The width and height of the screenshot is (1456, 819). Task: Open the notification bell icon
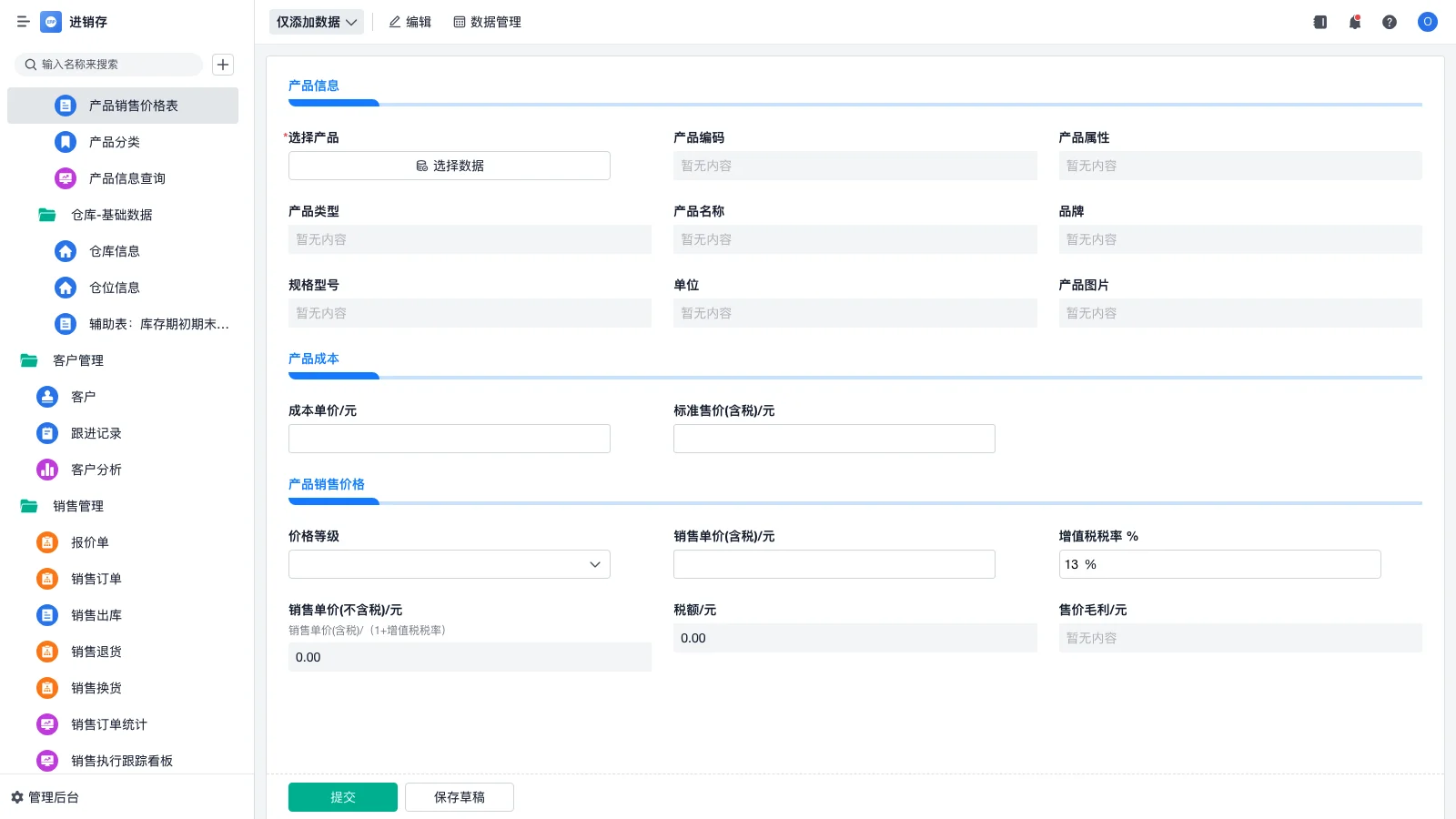point(1355,22)
